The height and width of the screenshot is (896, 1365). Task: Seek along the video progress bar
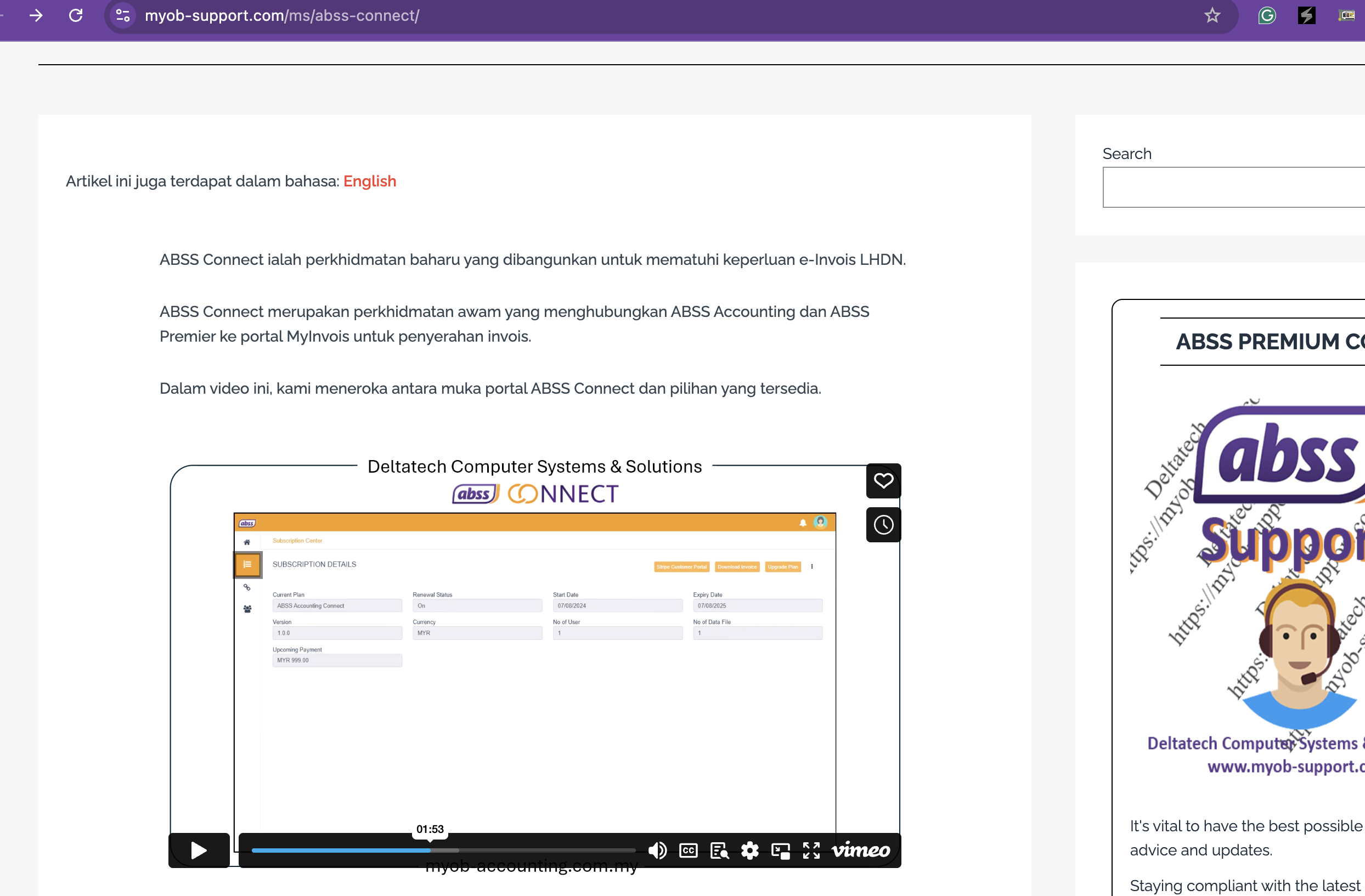coord(443,850)
